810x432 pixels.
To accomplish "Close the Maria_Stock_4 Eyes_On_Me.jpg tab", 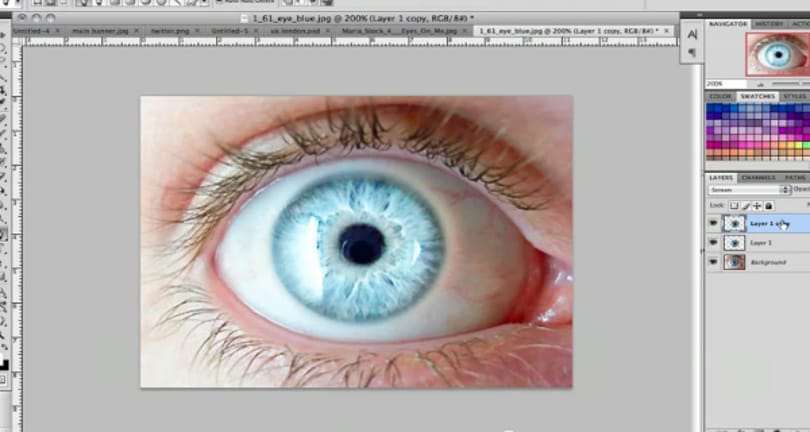I will (x=465, y=31).
